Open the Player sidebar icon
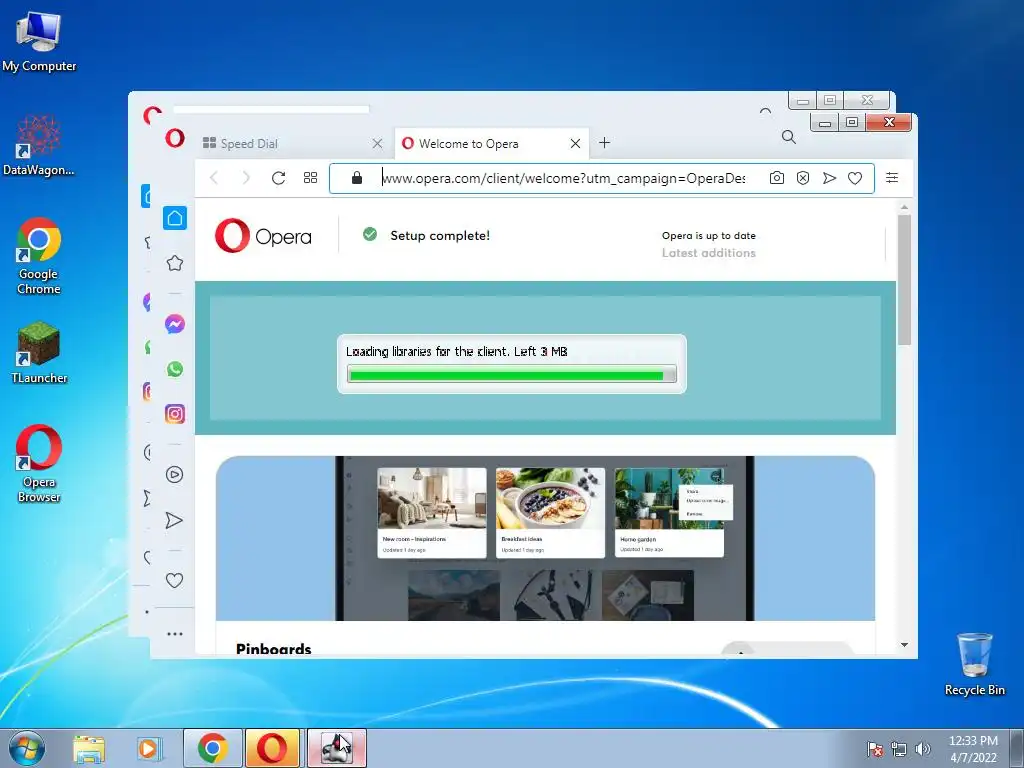Image resolution: width=1024 pixels, height=768 pixels. [x=174, y=475]
